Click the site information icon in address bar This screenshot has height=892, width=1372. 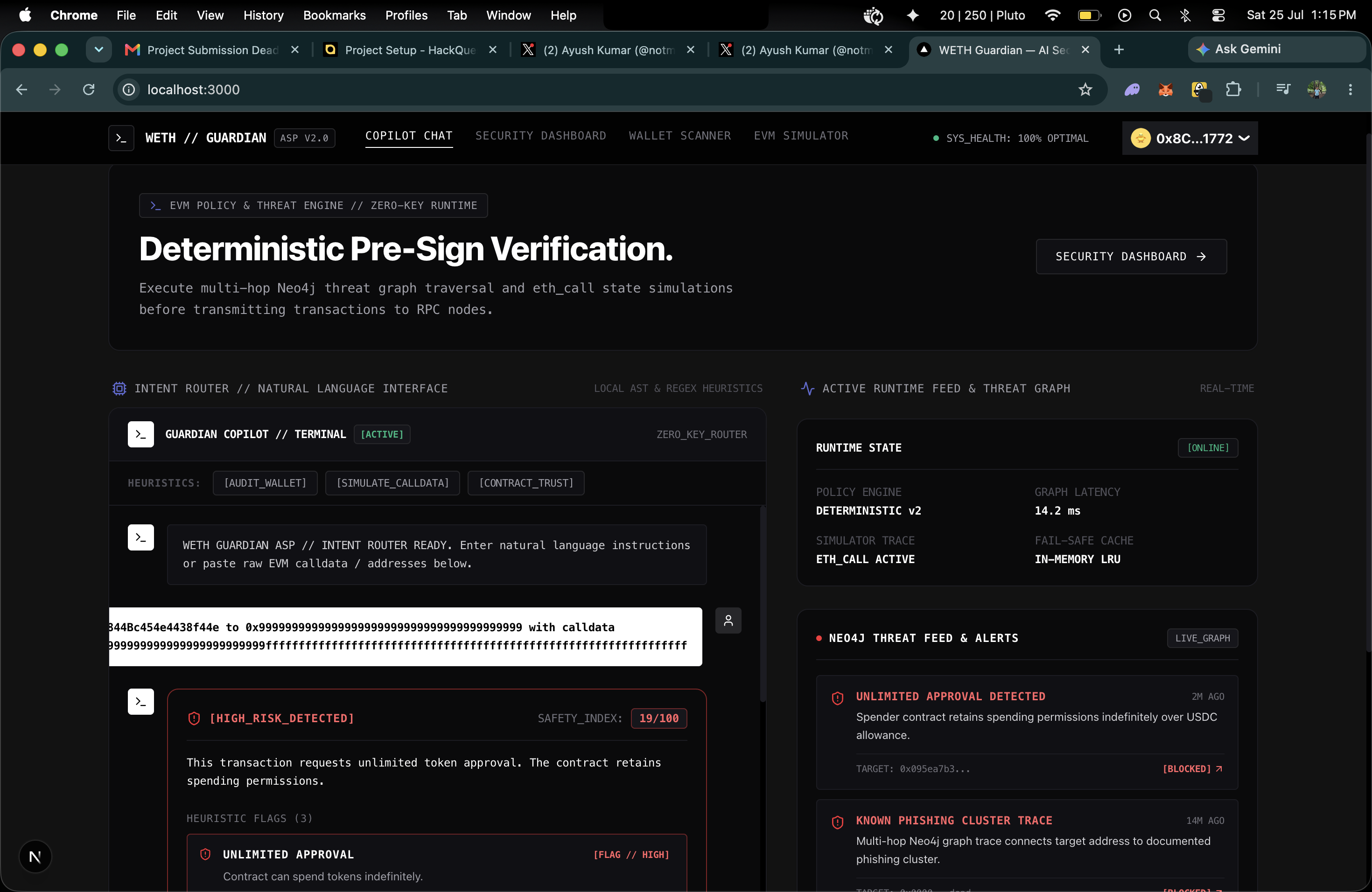point(129,90)
